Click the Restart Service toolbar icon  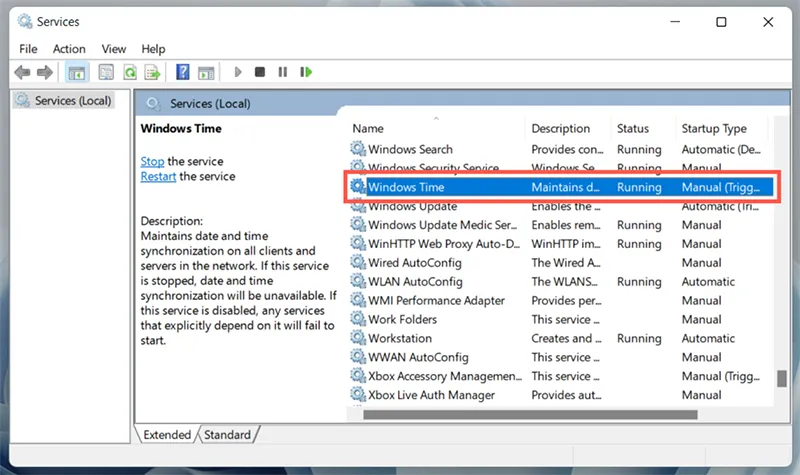(x=306, y=72)
